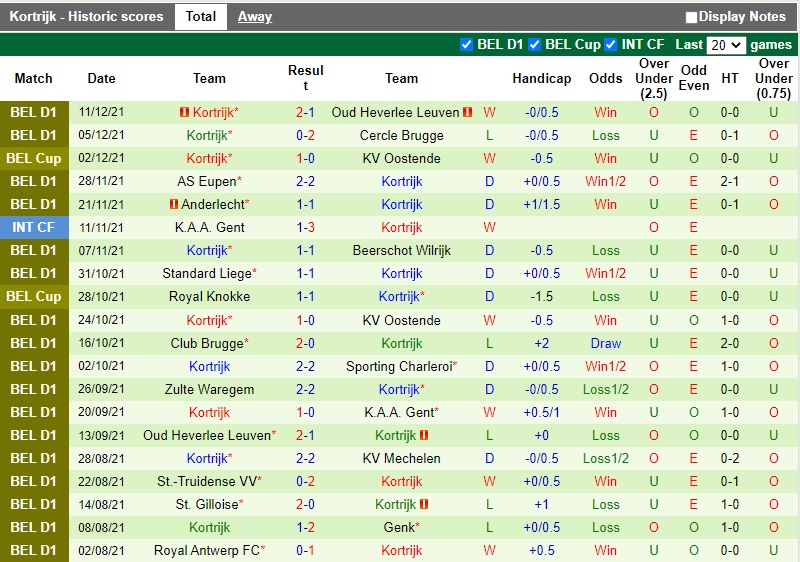Screen dimensions: 800x562
Task: Uncheck the BEL Cup filter
Action: click(534, 45)
